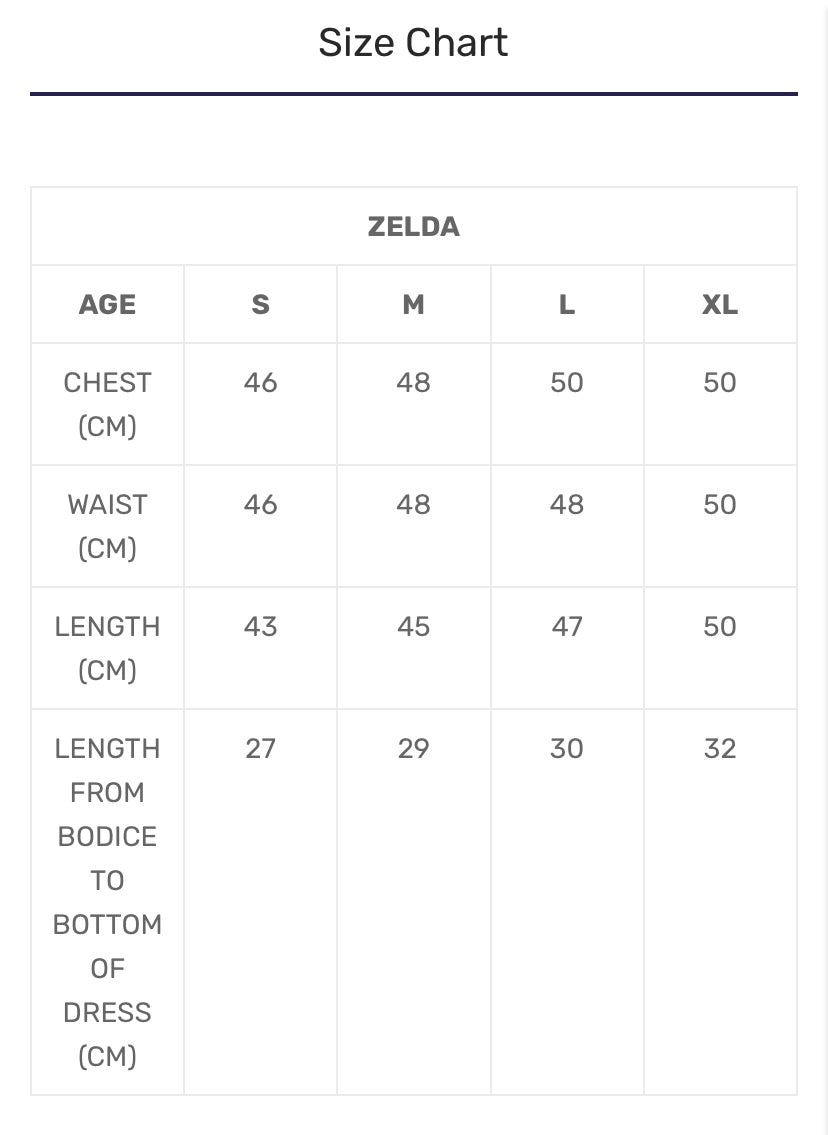Click the Size Chart heading
The image size is (828, 1135).
(413, 43)
